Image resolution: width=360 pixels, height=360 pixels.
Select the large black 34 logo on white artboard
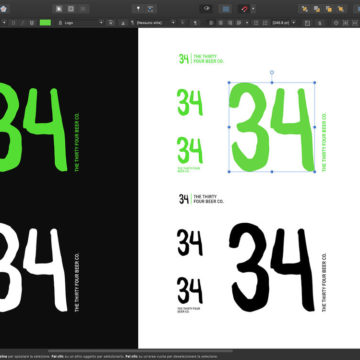click(x=272, y=267)
